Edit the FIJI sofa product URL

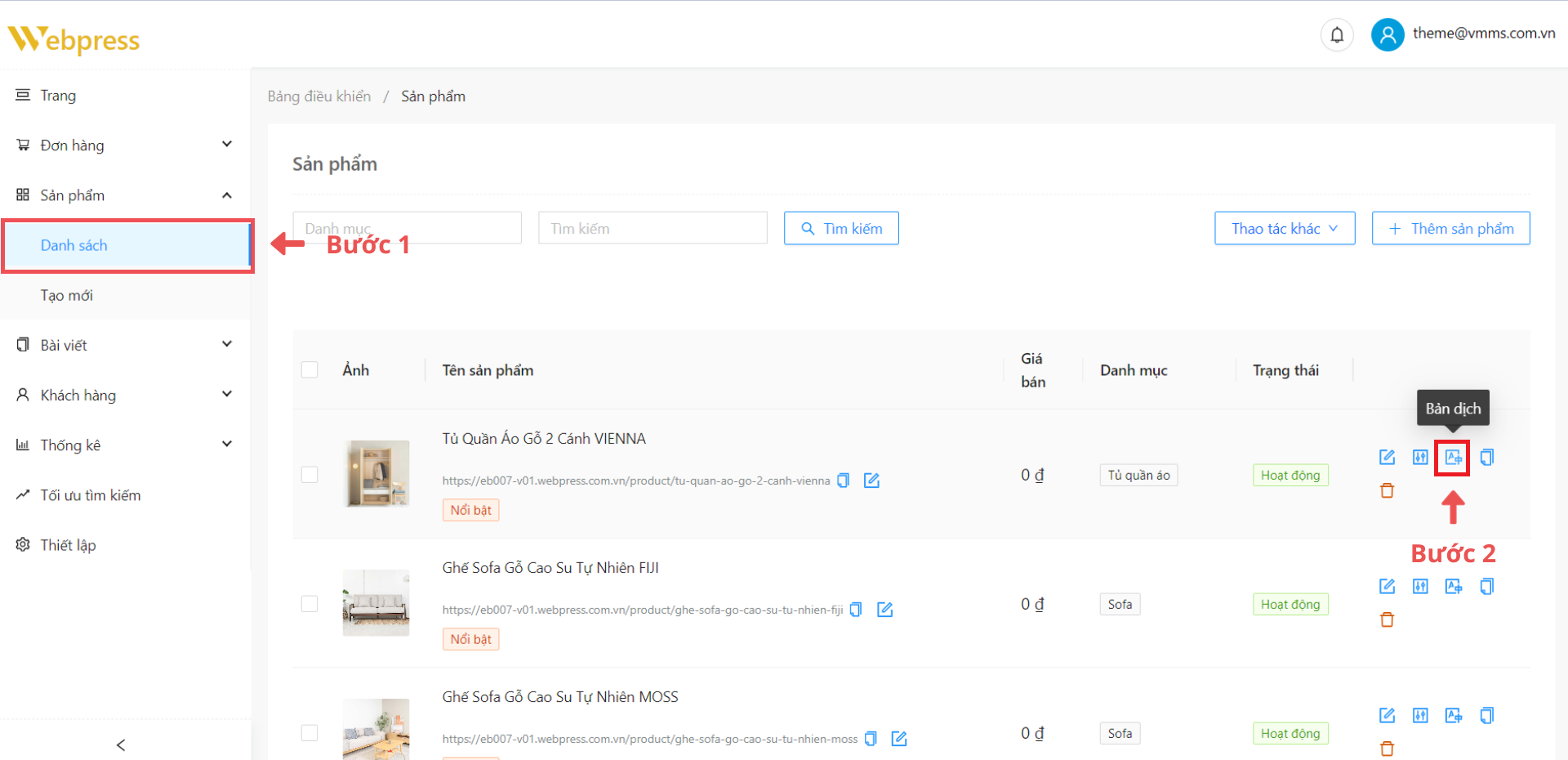[x=884, y=610]
